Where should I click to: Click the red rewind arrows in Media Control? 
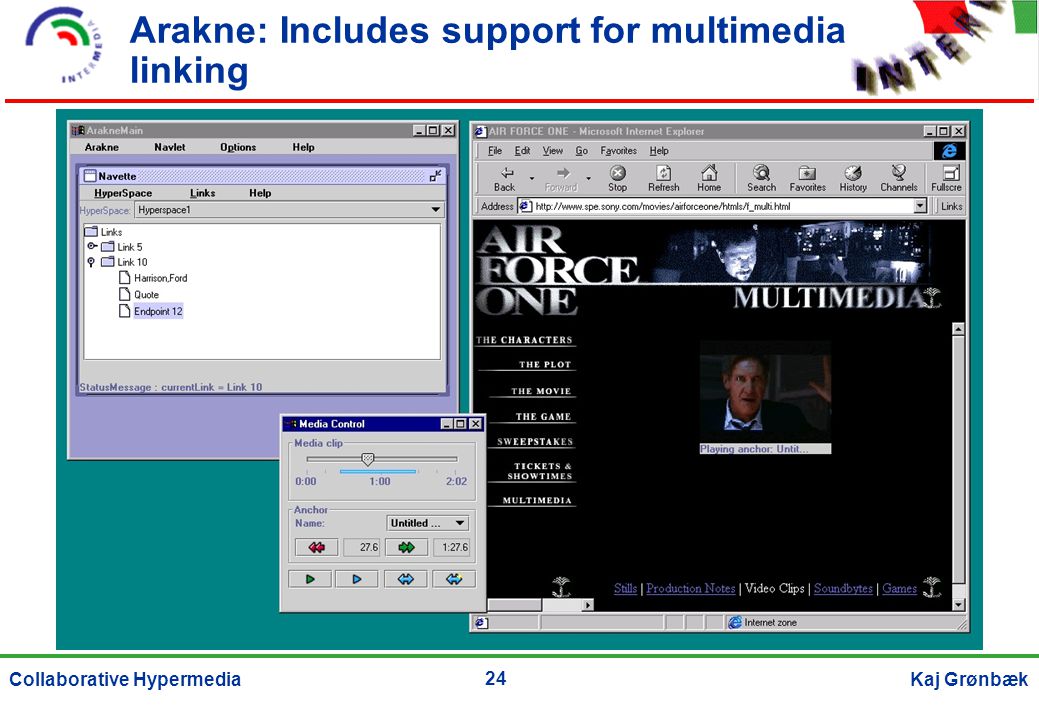pyautogui.click(x=317, y=547)
